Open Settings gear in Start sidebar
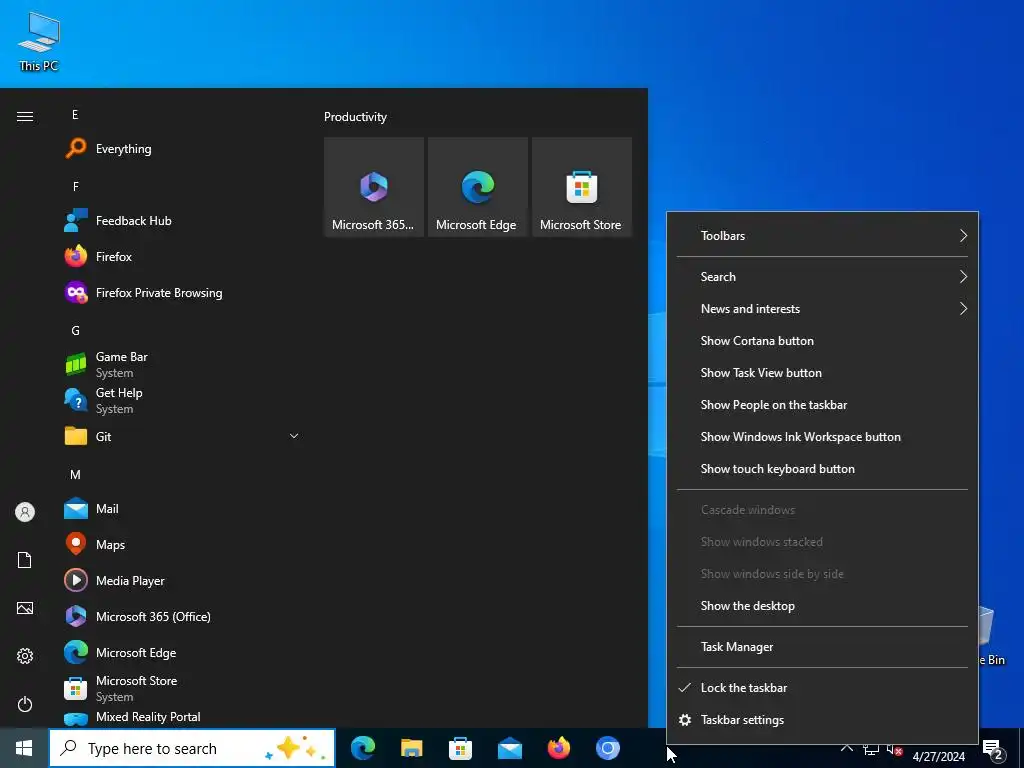Screen dimensions: 1024x768 (25, 656)
